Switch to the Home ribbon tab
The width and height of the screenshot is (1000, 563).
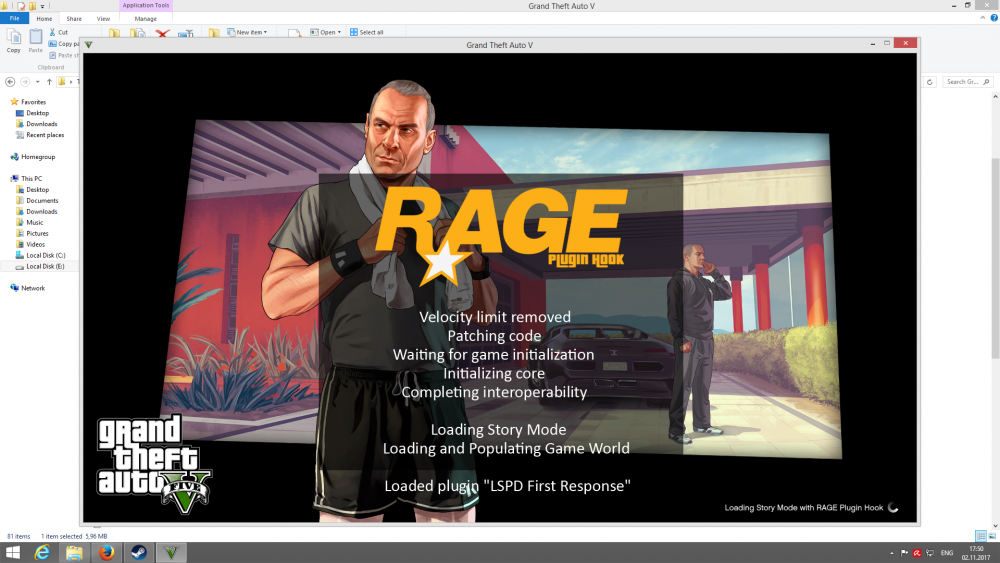click(44, 18)
